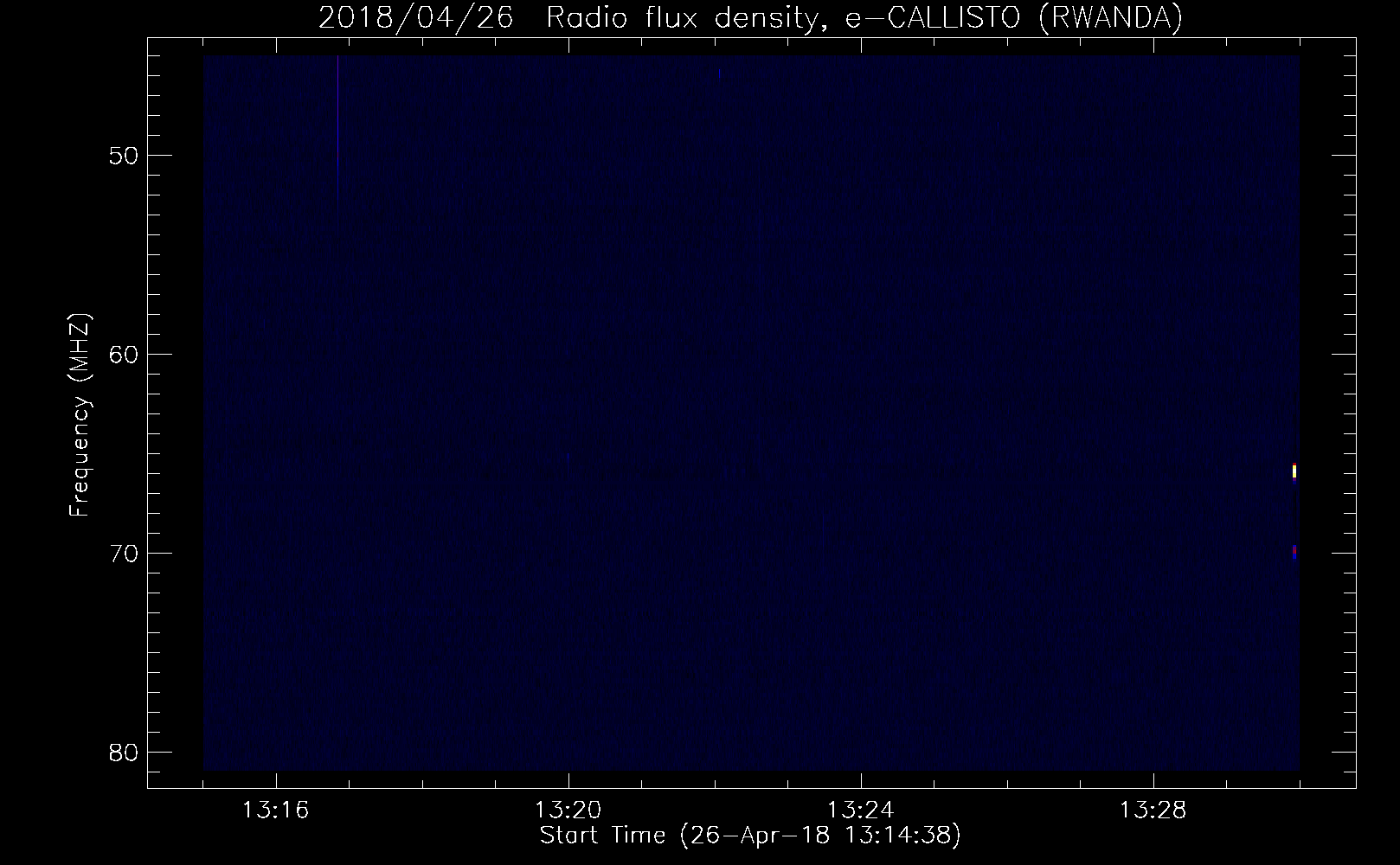Click the plot title '2018/04/26 Radio flux density, e-CALLISTO (RWANDA)'
This screenshot has height=865, width=1400.
(750, 17)
